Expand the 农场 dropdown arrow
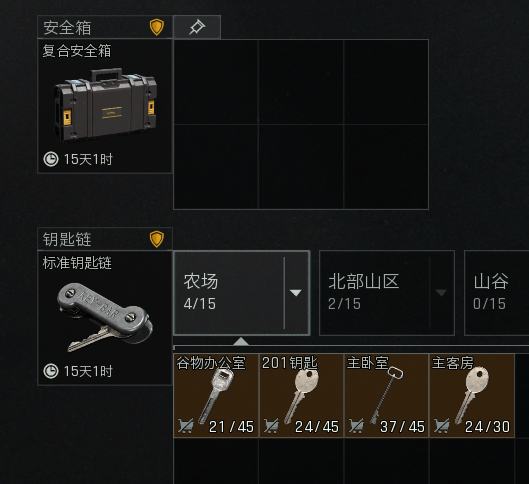 click(x=296, y=293)
